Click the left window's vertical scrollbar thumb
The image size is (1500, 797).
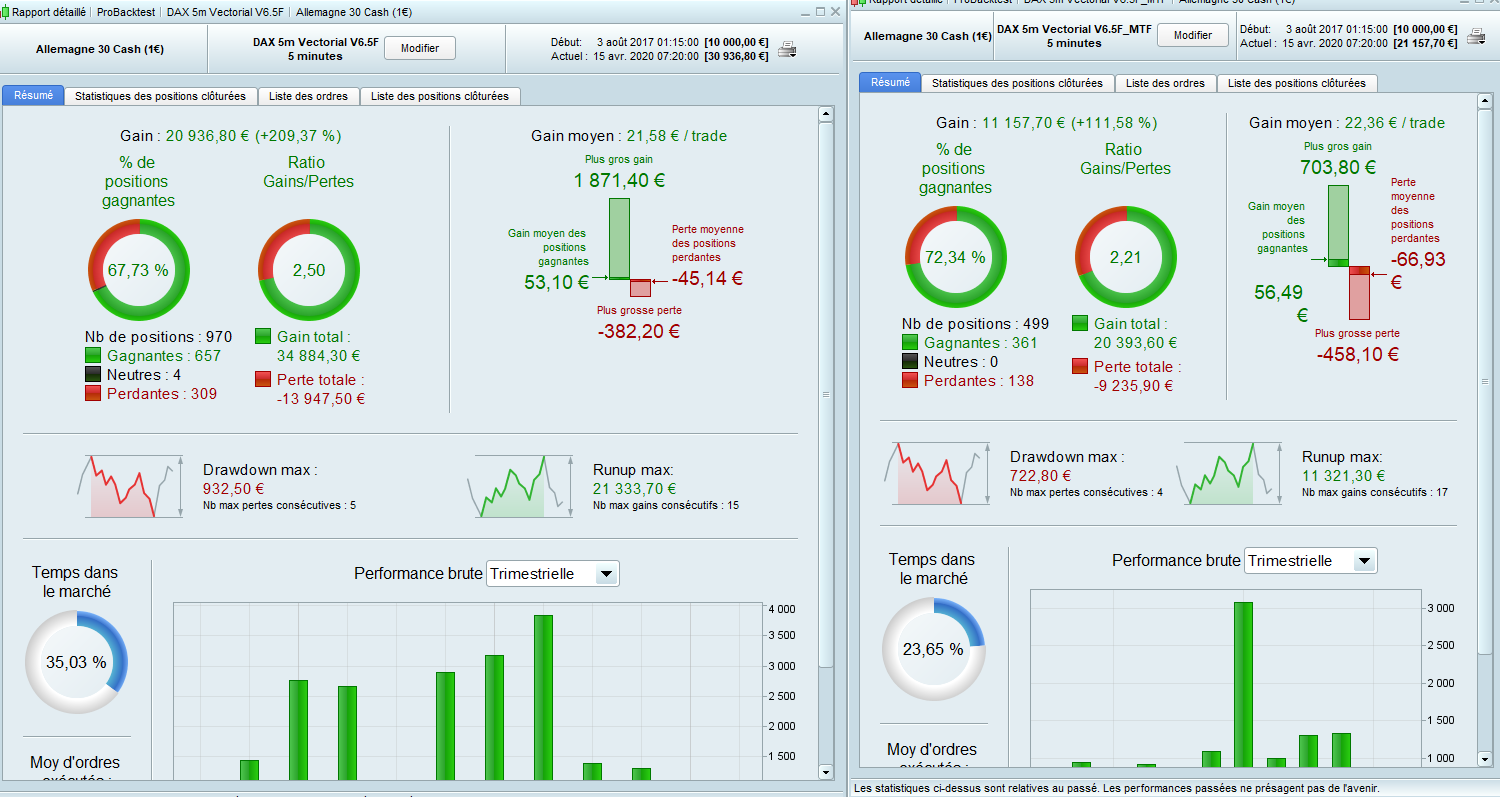click(825, 394)
